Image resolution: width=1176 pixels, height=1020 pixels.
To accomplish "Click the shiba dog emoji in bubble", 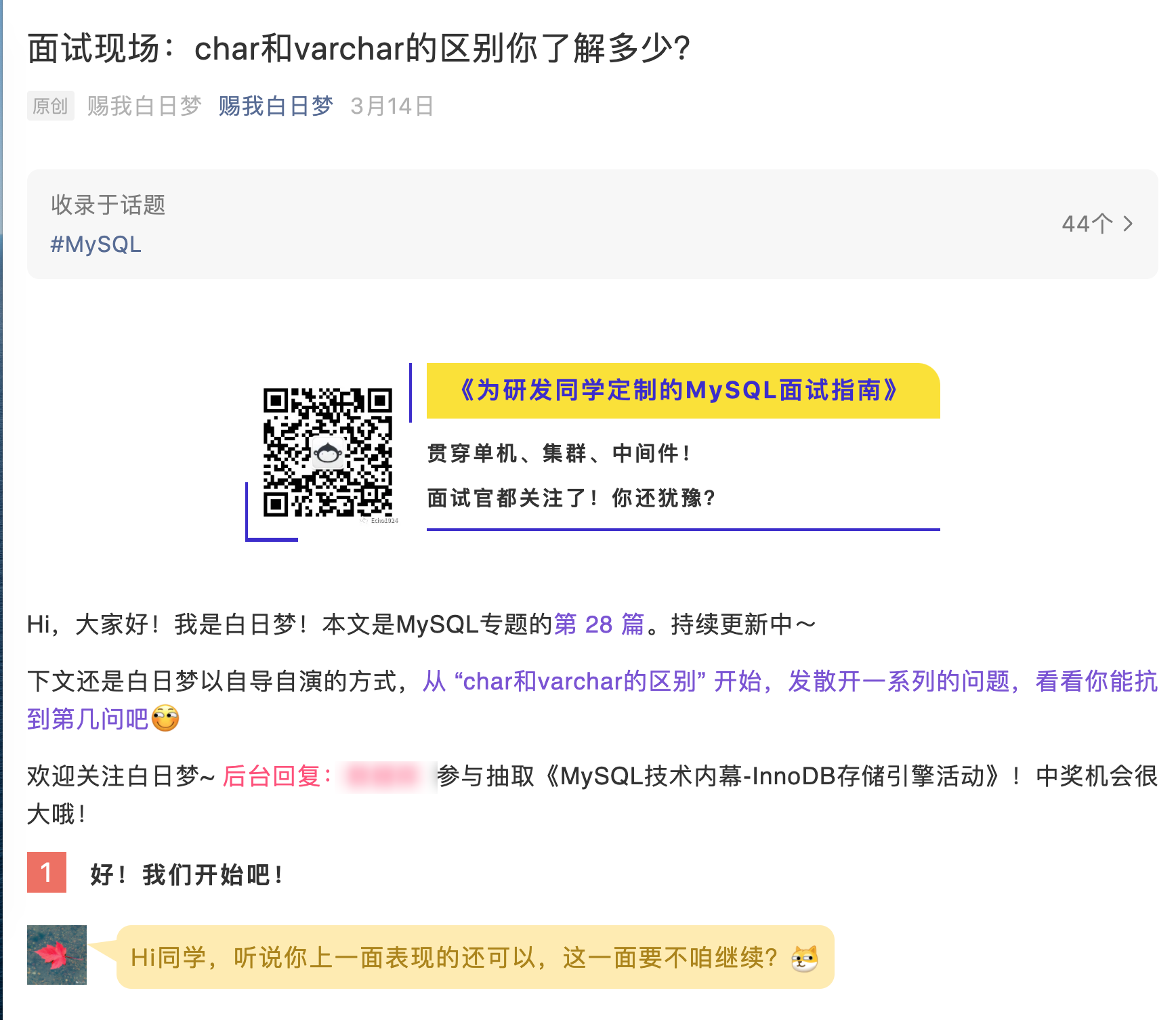I will point(805,958).
